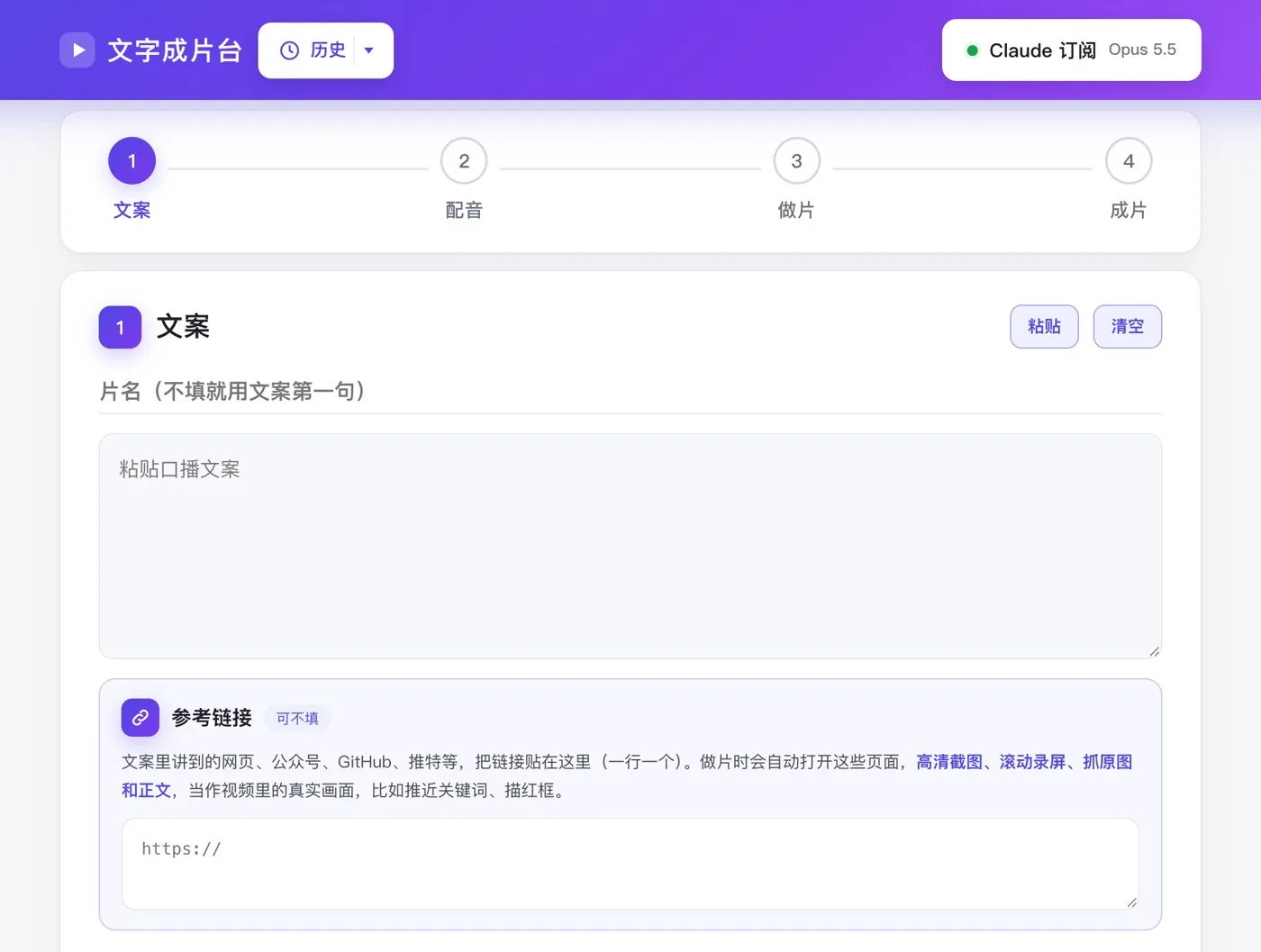
Task: Open the 历史 history button
Action: (313, 50)
